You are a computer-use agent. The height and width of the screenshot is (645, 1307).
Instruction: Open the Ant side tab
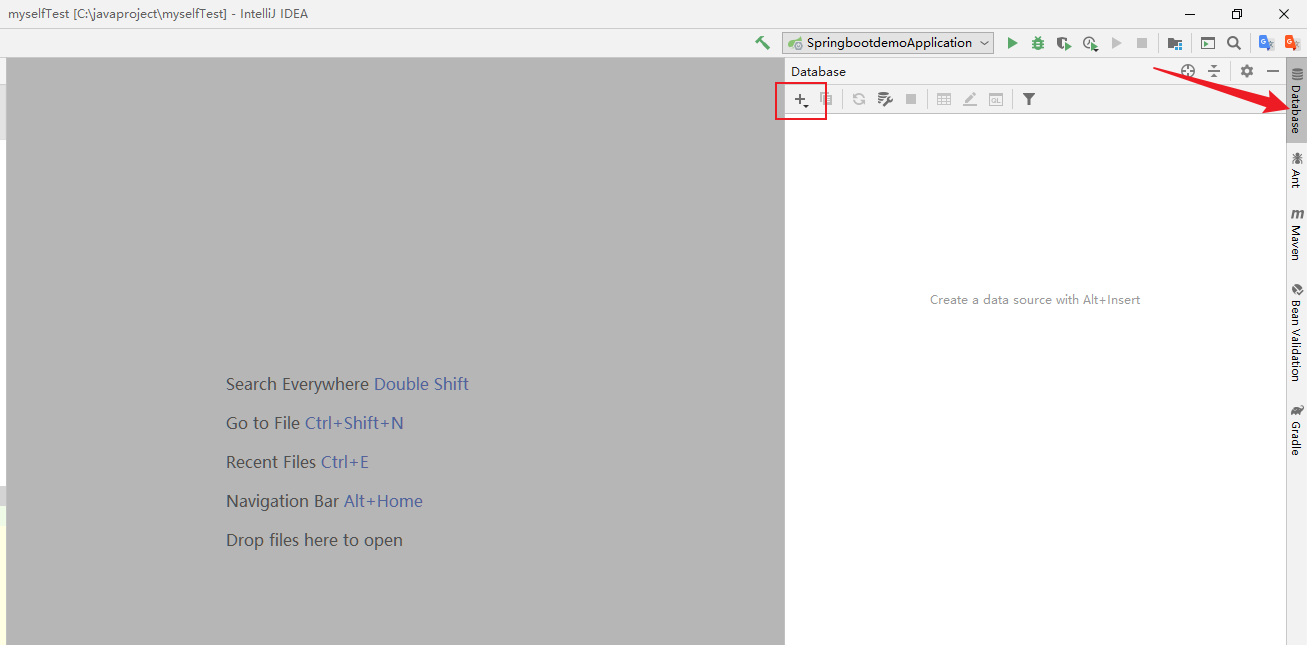tap(1297, 170)
